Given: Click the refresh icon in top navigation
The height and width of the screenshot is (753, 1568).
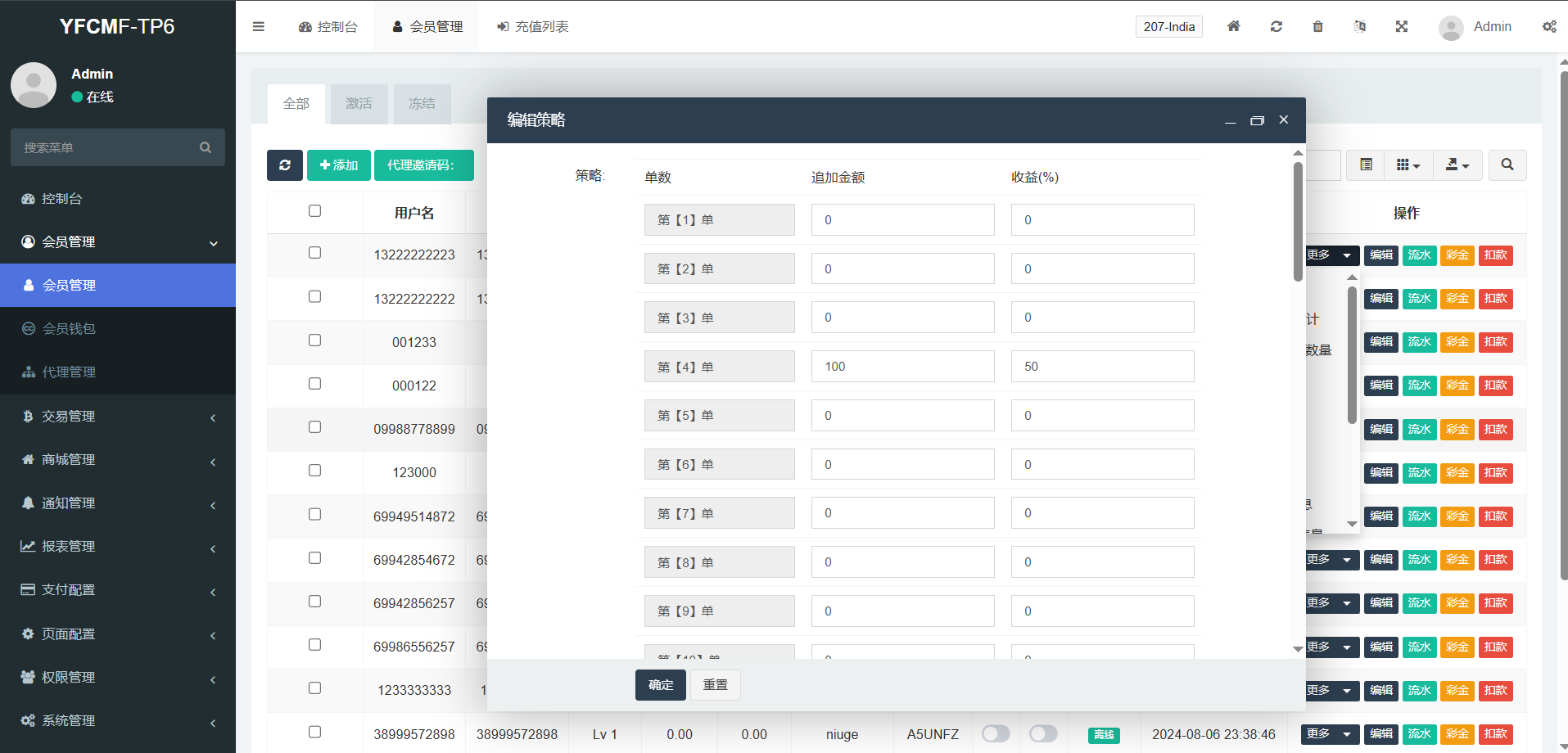Looking at the screenshot, I should click(x=1276, y=26).
